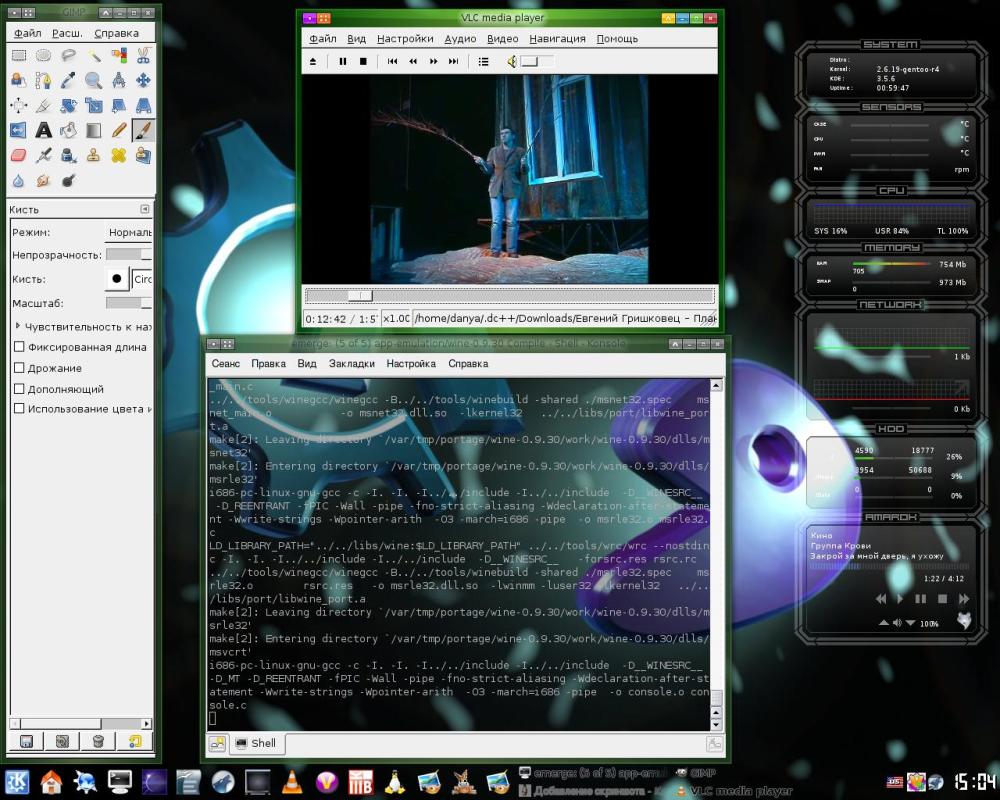Select the Heal tool (yellow bandage)

[x=119, y=155]
